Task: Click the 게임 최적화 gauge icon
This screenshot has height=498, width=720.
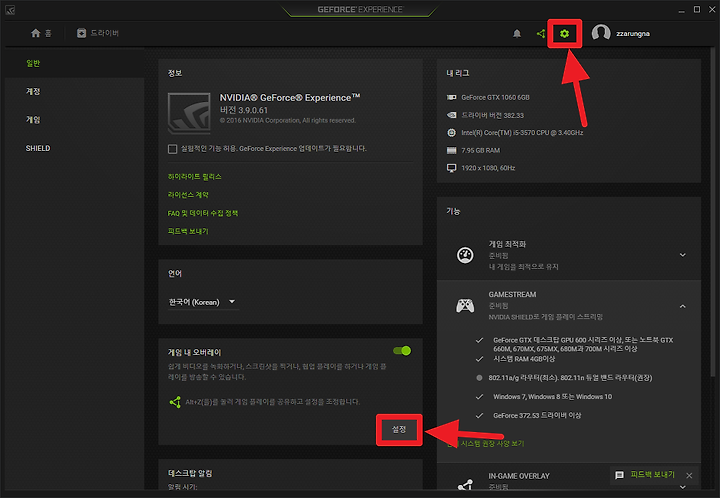Action: (x=465, y=255)
